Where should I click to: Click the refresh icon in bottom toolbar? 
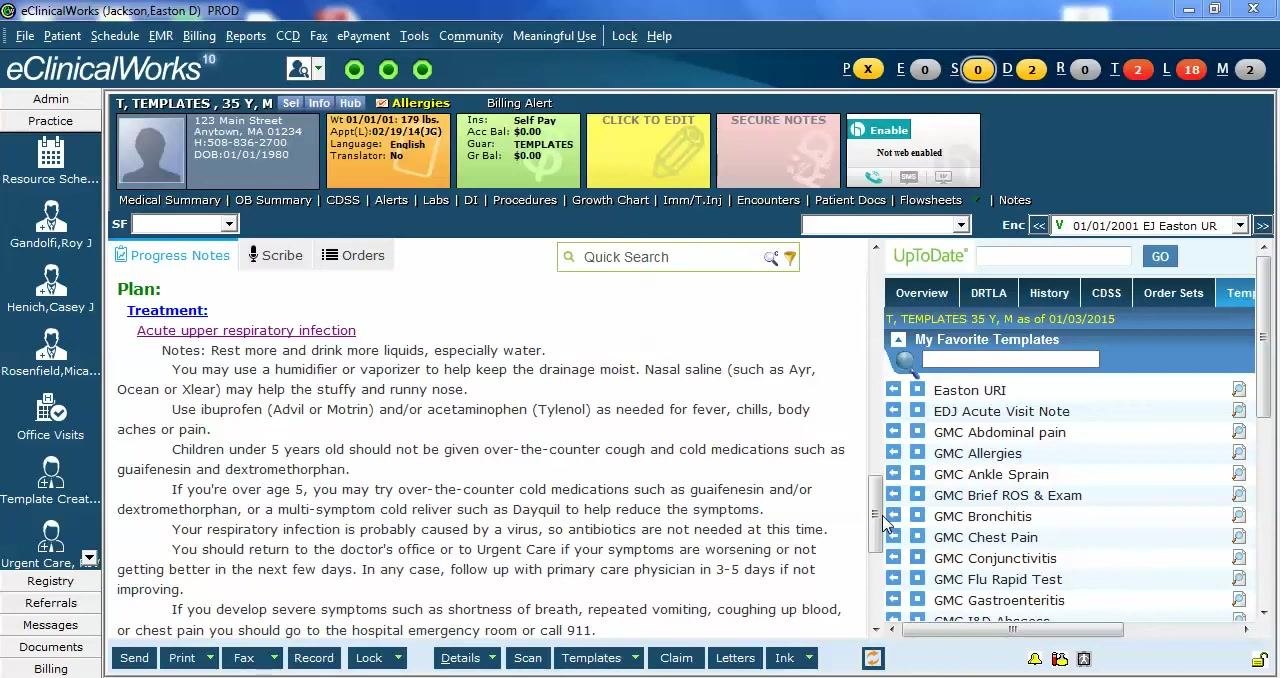[873, 658]
